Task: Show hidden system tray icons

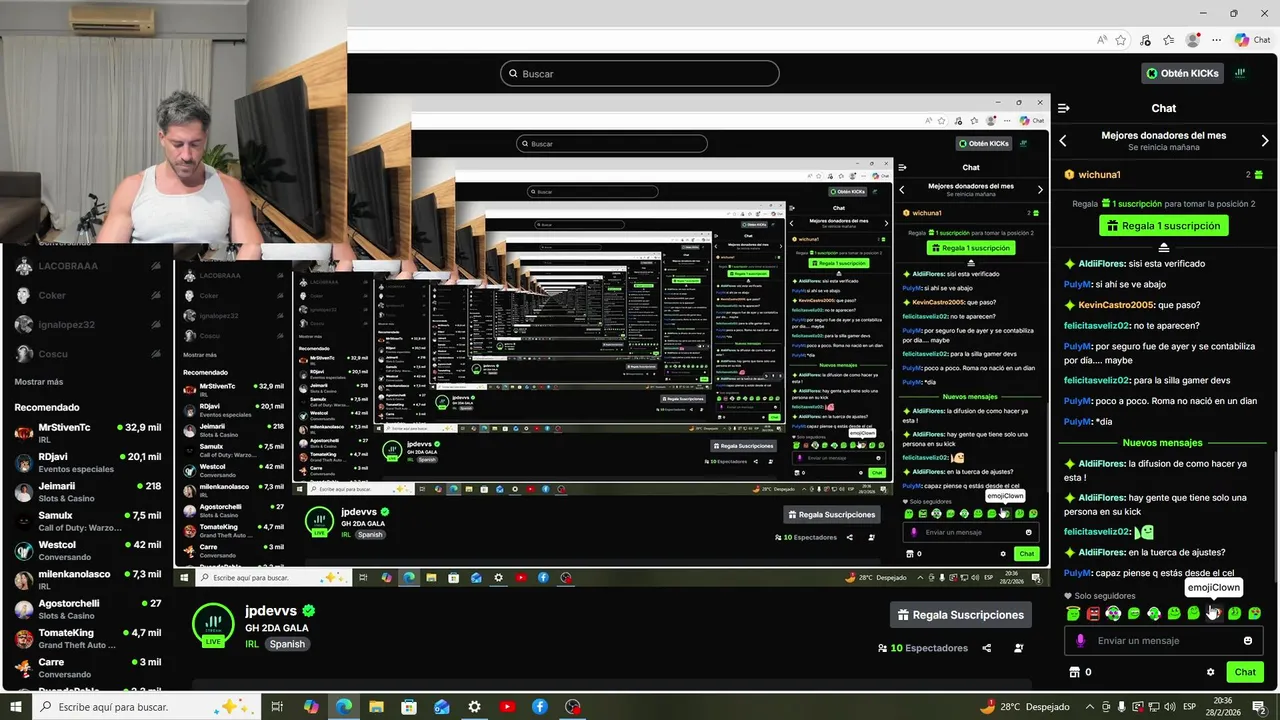Action: point(1090,707)
